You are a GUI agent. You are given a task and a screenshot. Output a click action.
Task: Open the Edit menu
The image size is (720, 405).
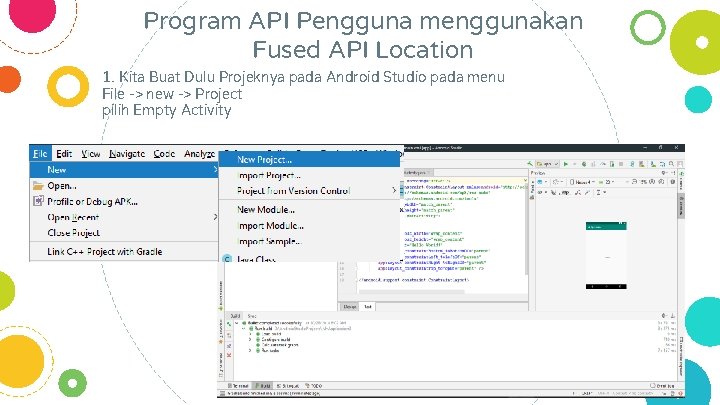pos(64,154)
